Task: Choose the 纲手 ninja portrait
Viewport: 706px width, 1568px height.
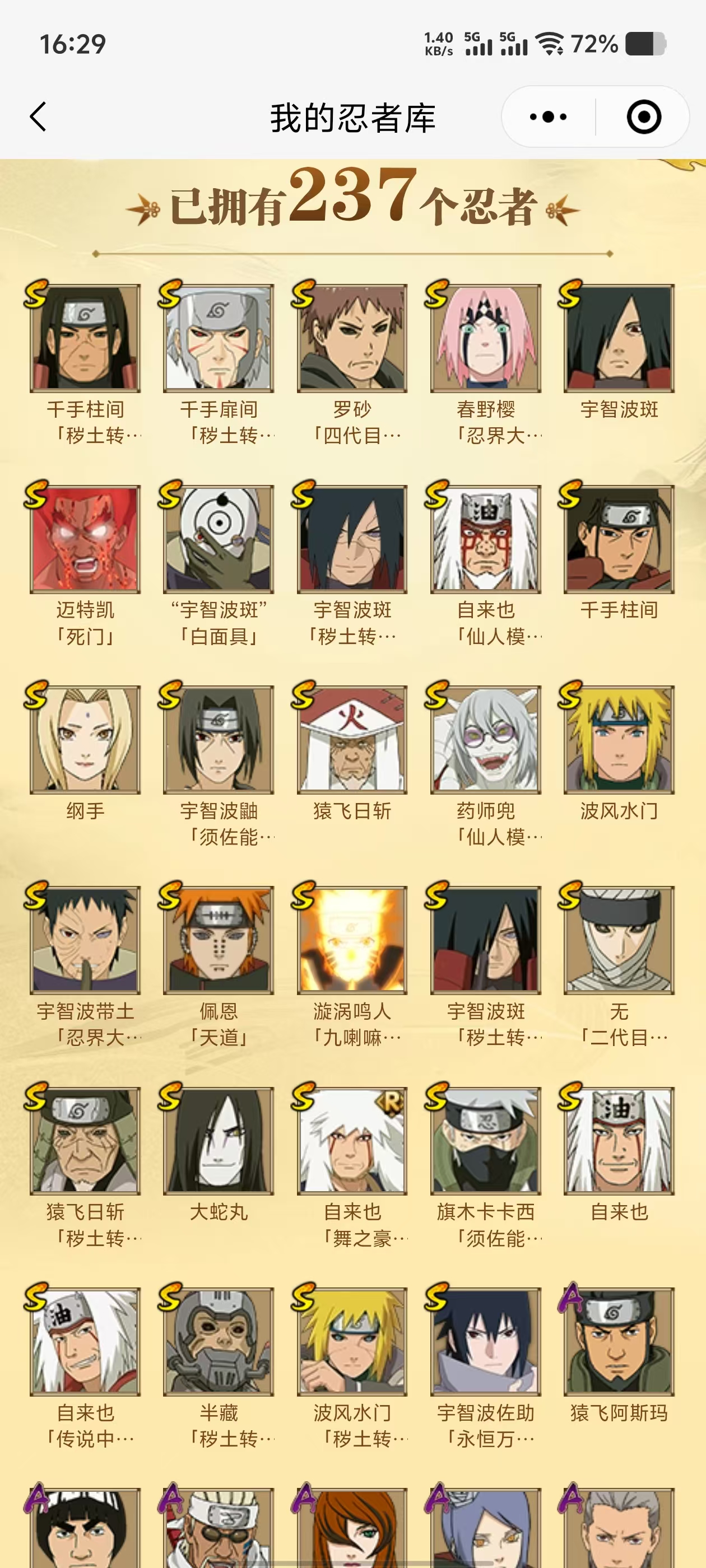Action: click(85, 740)
